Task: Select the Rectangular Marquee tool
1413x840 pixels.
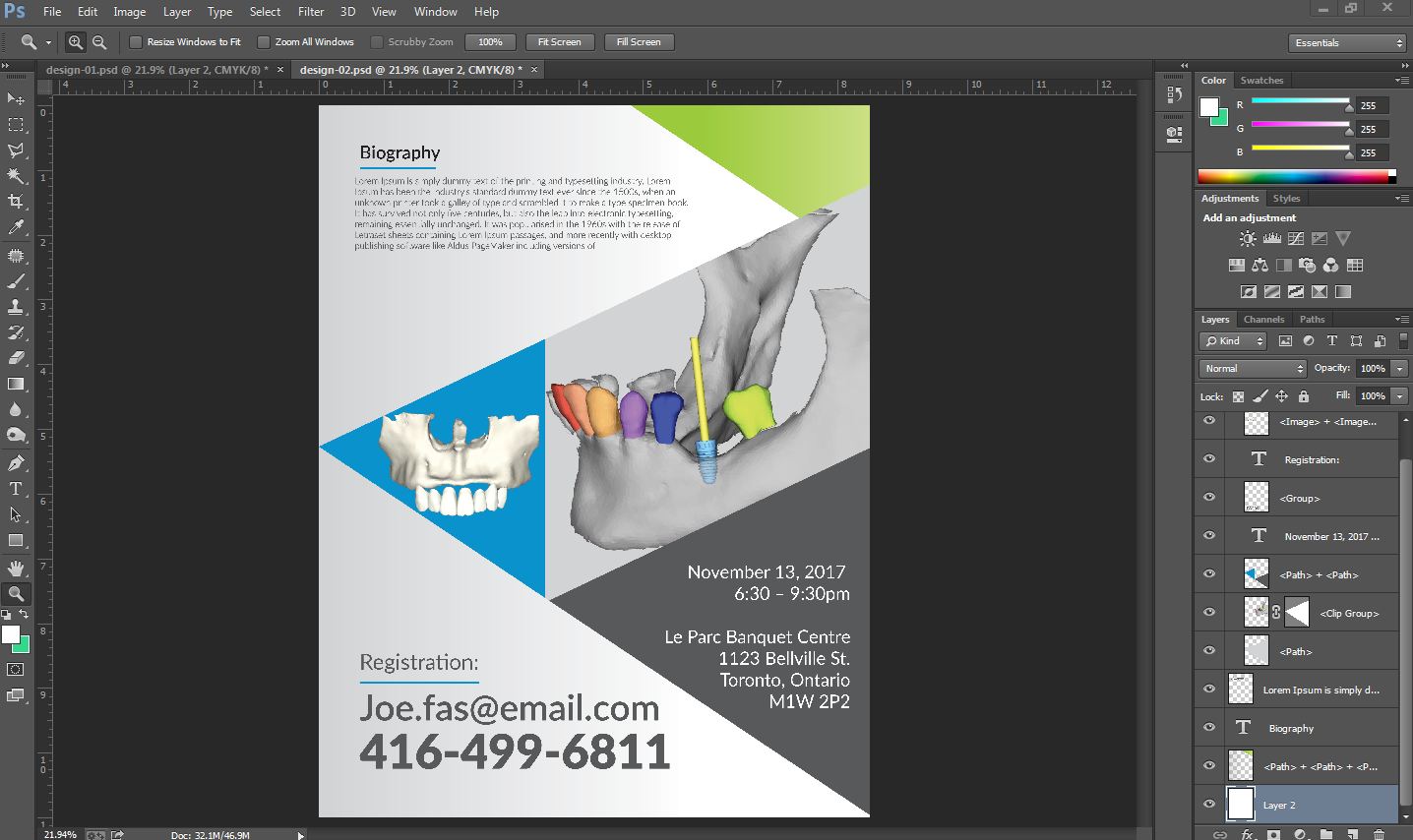Action: (x=16, y=125)
